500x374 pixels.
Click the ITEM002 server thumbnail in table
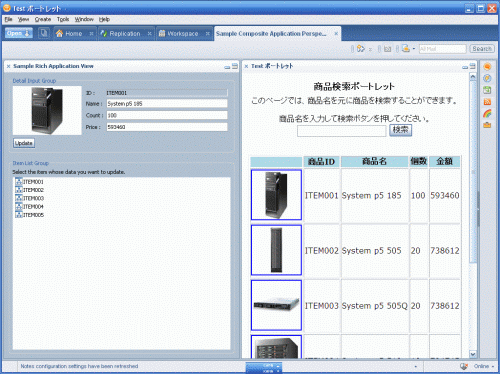coord(276,250)
